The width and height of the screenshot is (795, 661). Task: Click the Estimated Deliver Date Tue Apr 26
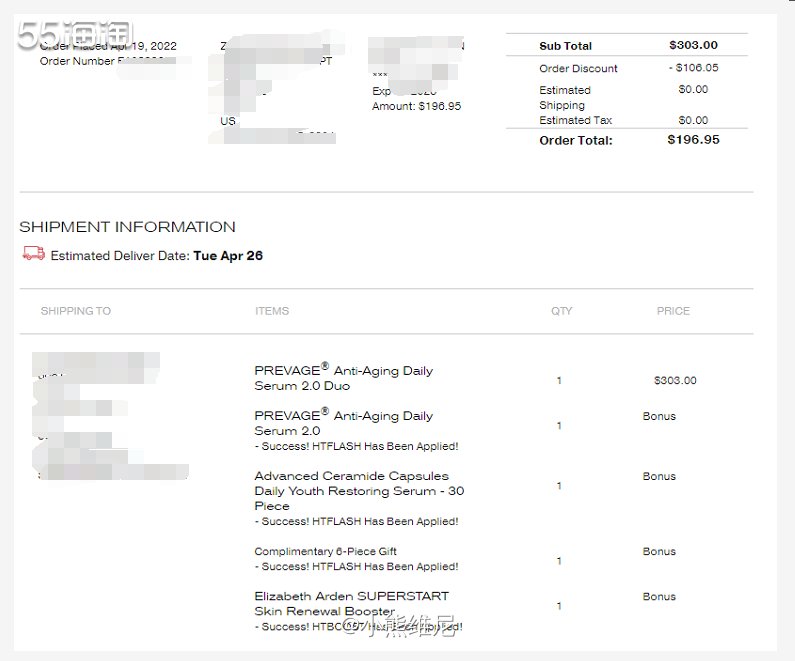(157, 255)
